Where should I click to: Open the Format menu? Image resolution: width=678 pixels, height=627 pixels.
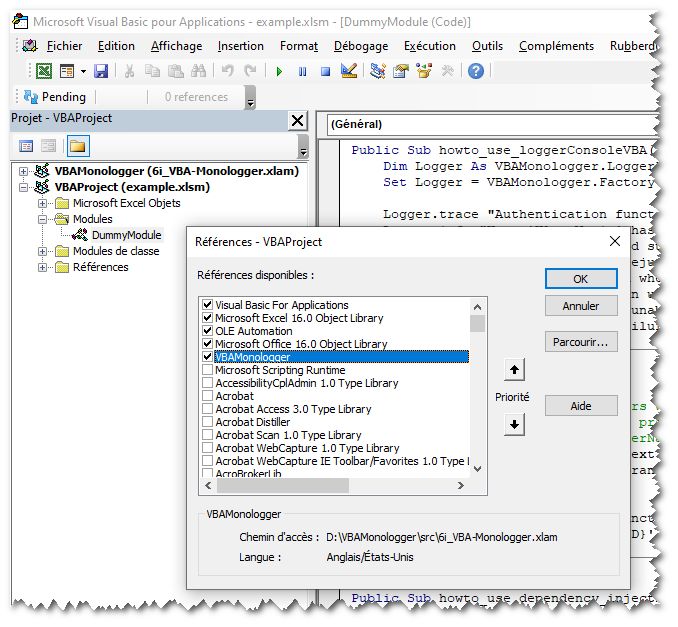pyautogui.click(x=299, y=46)
